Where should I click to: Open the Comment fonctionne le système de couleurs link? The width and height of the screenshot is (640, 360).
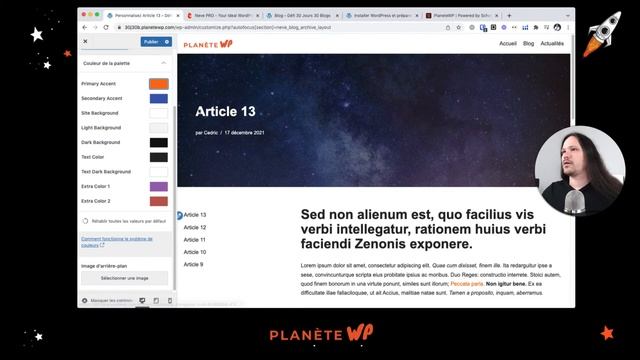tap(117, 242)
